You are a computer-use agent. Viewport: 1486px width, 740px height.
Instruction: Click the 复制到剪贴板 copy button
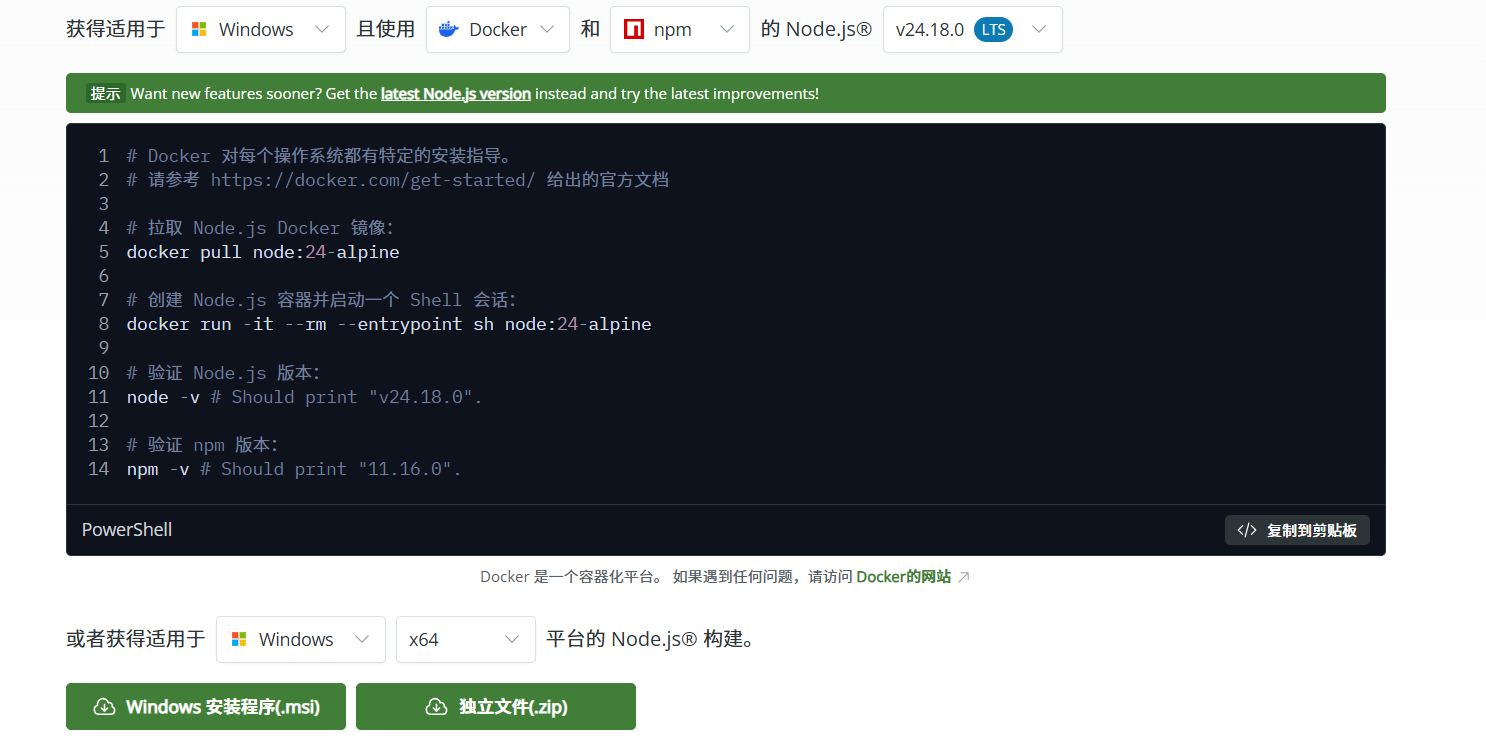(1297, 530)
